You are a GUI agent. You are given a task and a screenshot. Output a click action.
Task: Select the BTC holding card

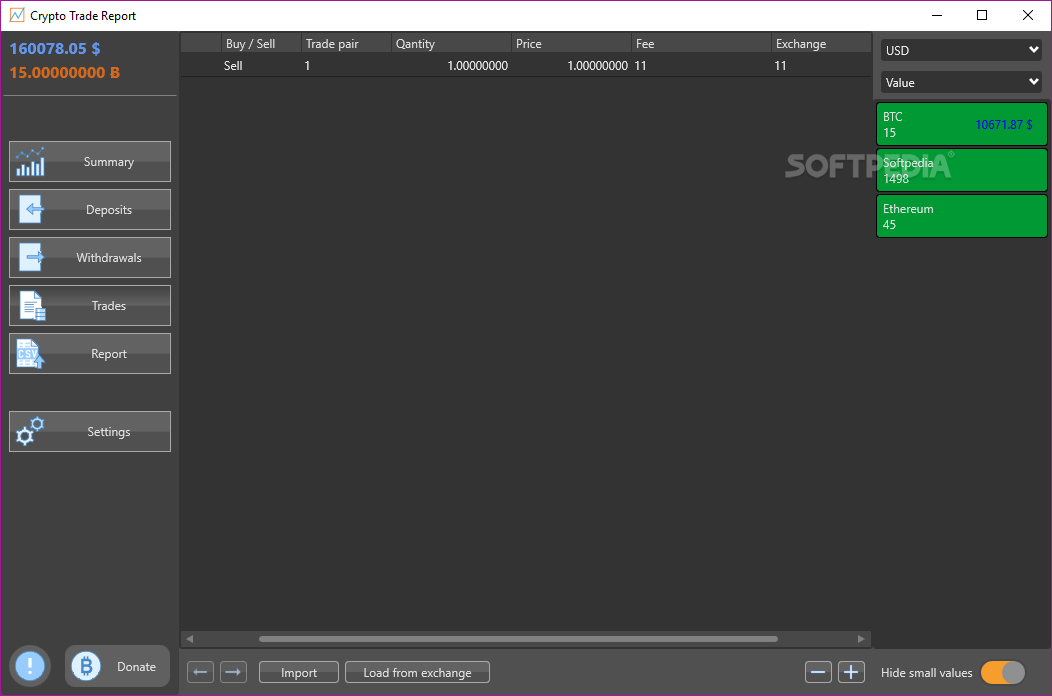point(961,124)
